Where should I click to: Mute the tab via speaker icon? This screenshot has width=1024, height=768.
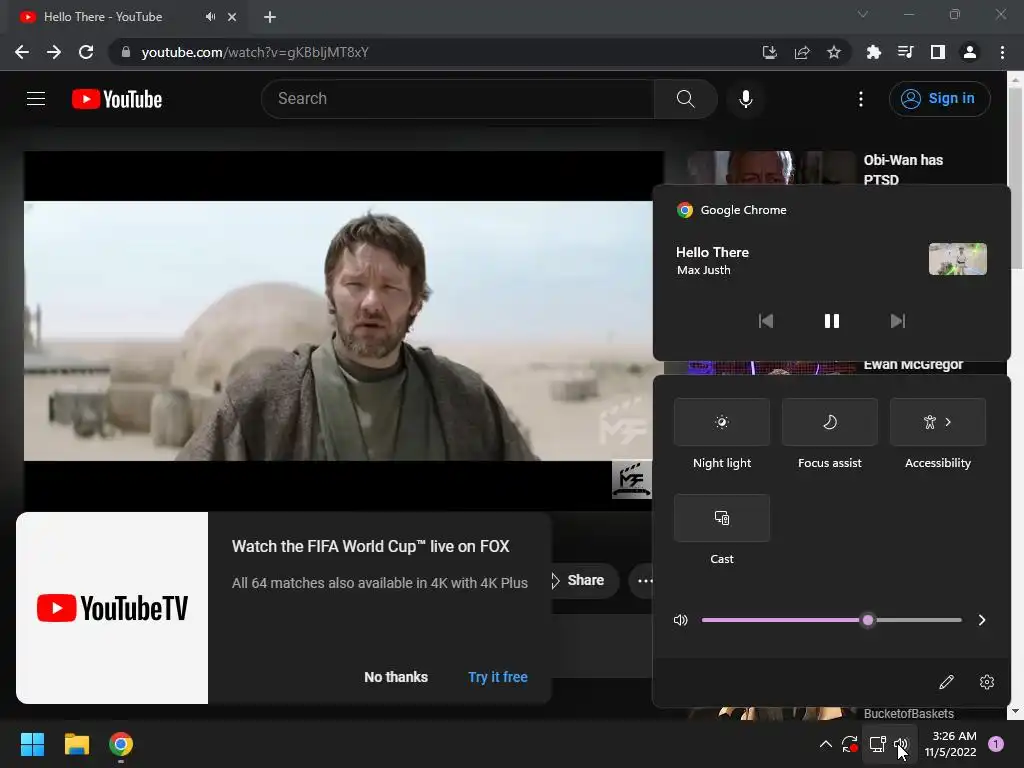pos(210,17)
